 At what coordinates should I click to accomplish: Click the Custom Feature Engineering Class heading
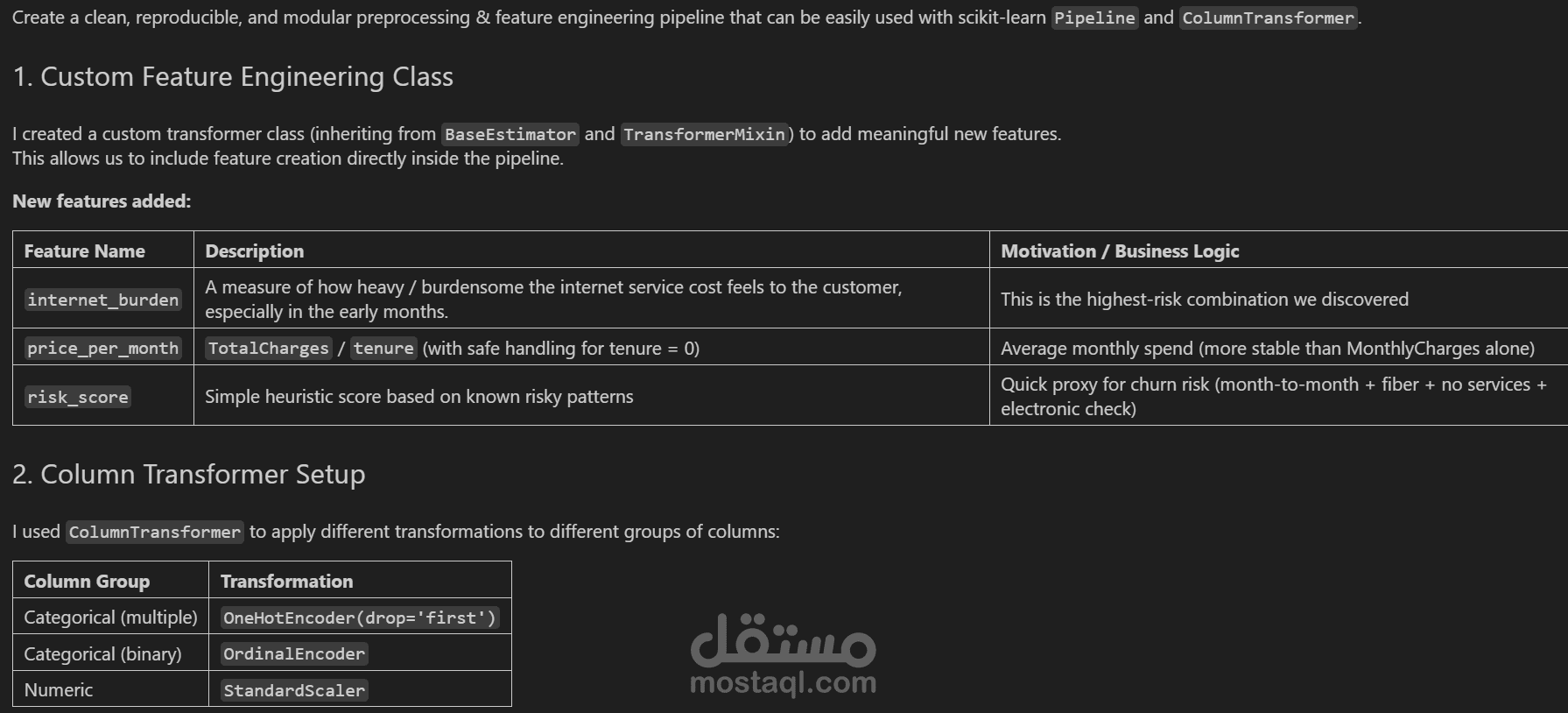click(233, 77)
